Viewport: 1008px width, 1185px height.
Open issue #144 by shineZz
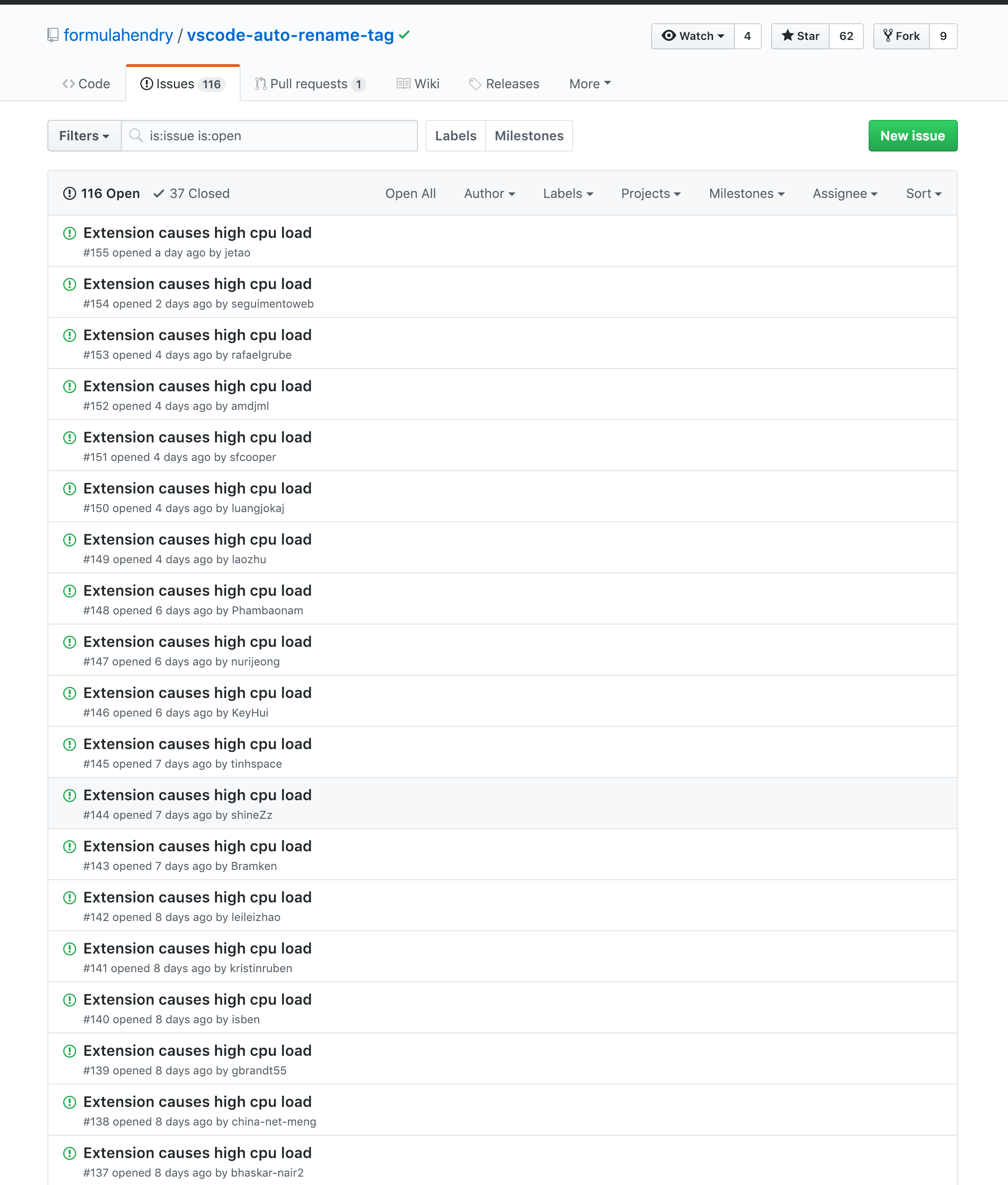point(197,795)
